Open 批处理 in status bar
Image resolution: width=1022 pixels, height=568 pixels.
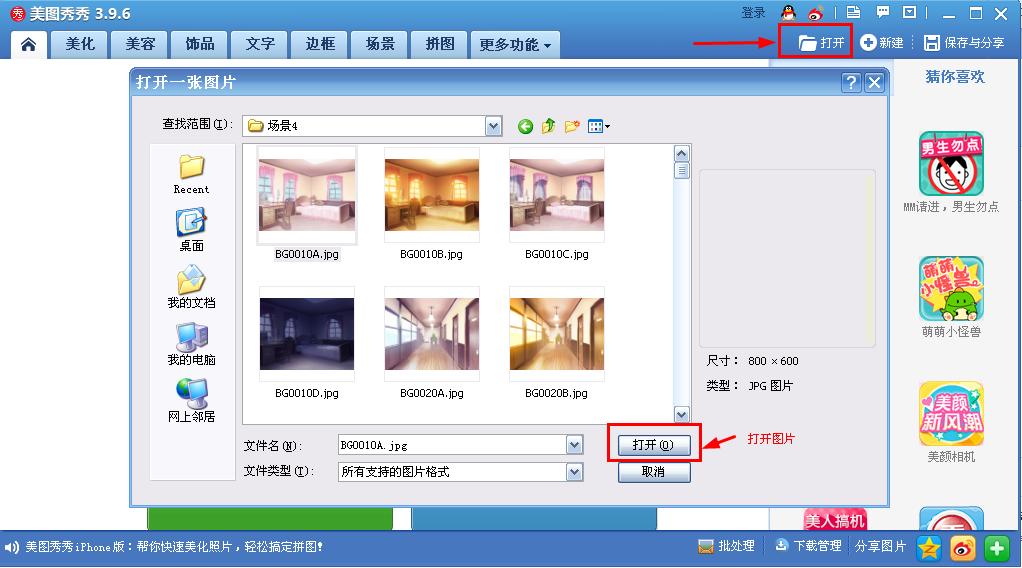726,546
